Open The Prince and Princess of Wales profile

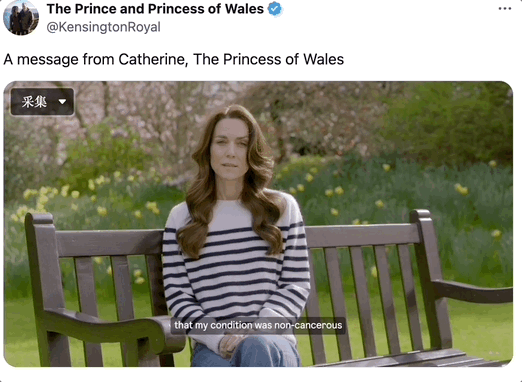155,9
